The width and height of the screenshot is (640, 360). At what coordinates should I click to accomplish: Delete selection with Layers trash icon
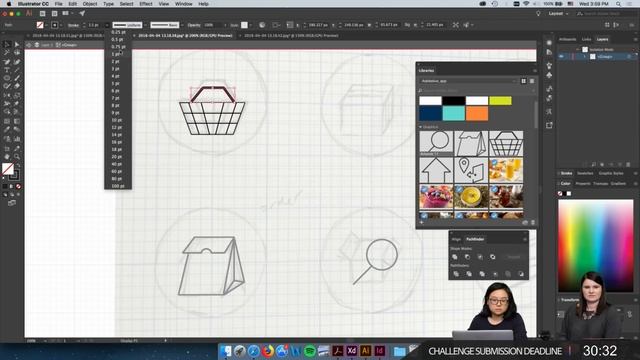(x=628, y=164)
